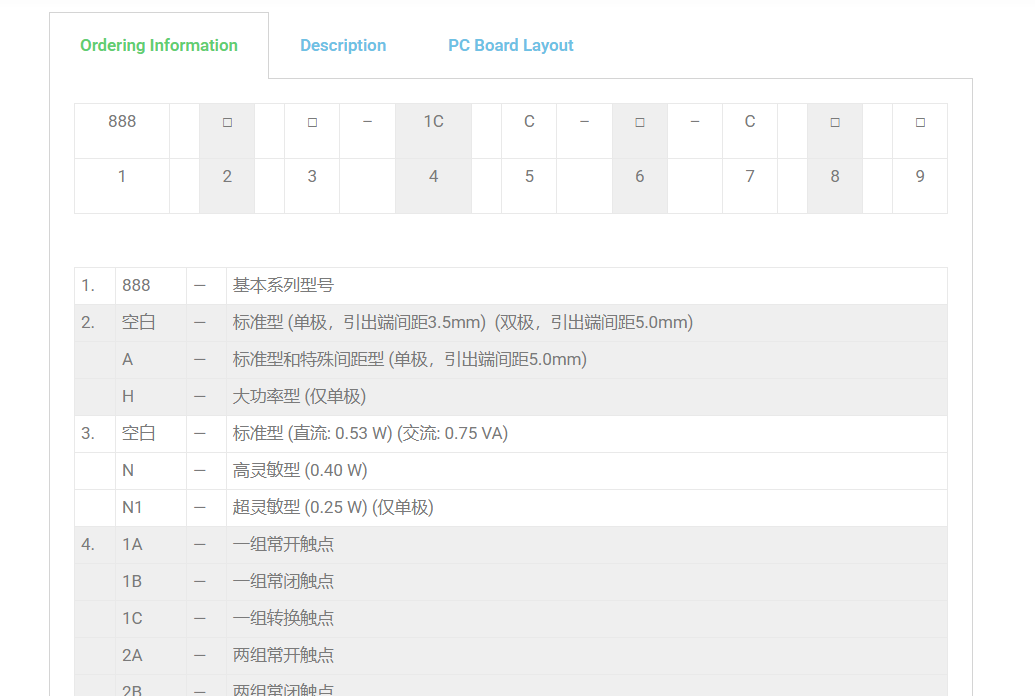This screenshot has height=696, width=1035.
Task: Click position number 6 in the code table
Action: [x=639, y=177]
